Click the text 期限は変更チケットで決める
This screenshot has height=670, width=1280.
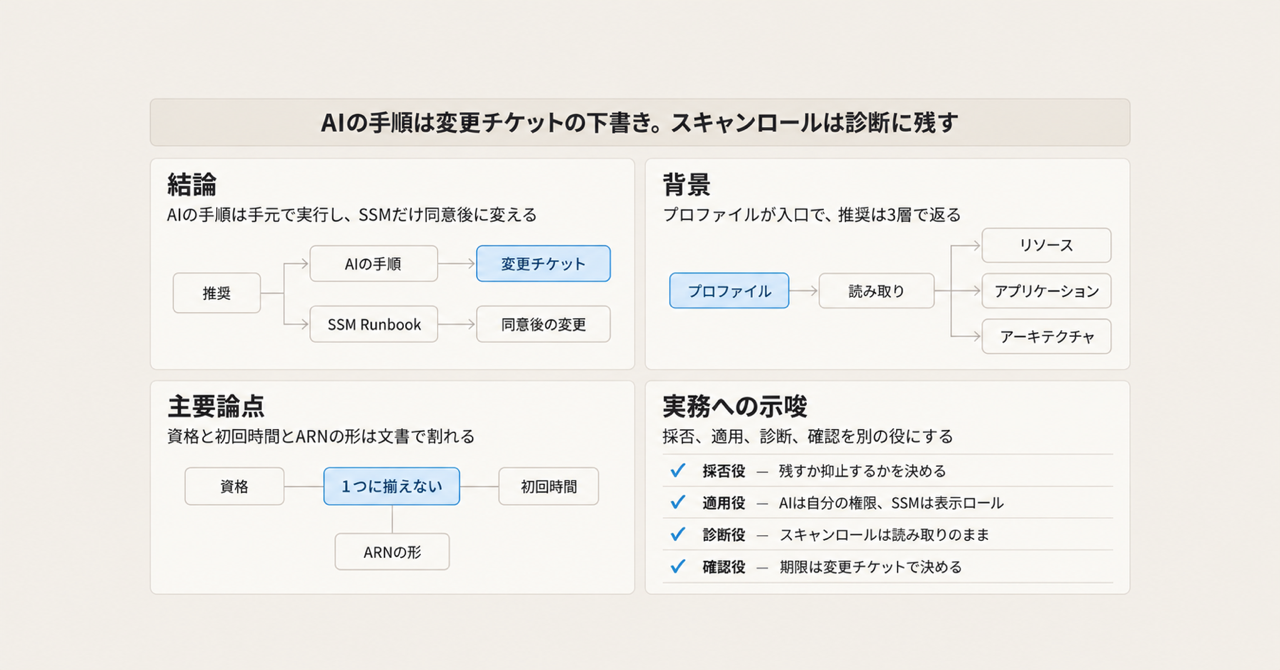pos(870,567)
